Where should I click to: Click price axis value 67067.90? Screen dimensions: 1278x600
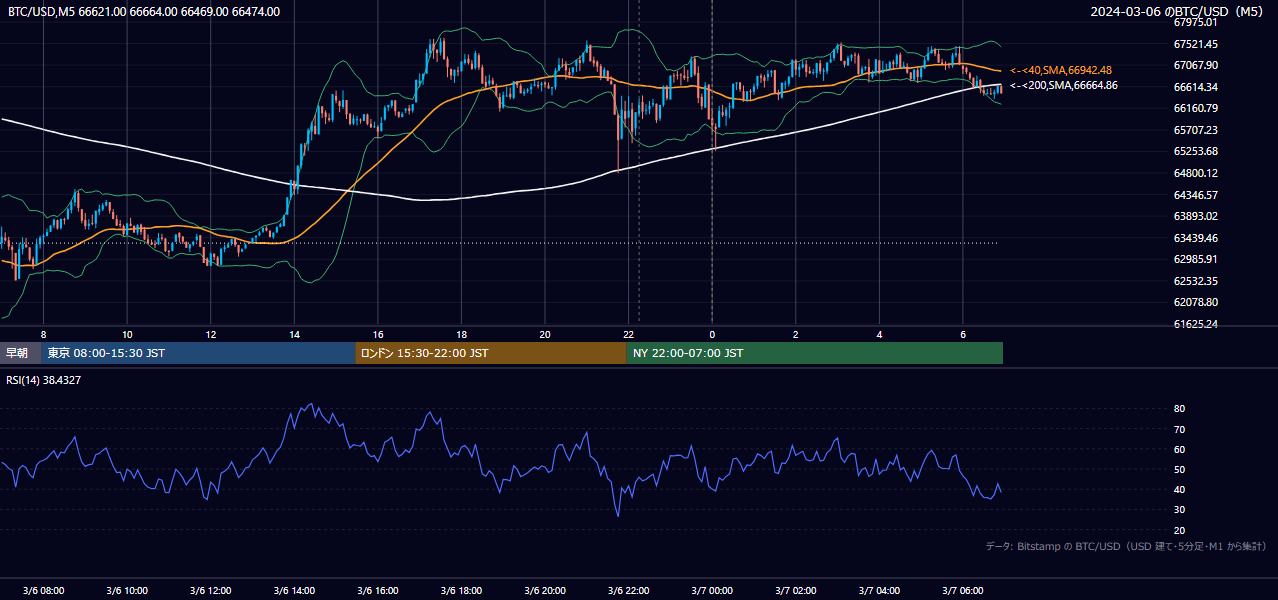[1195, 65]
